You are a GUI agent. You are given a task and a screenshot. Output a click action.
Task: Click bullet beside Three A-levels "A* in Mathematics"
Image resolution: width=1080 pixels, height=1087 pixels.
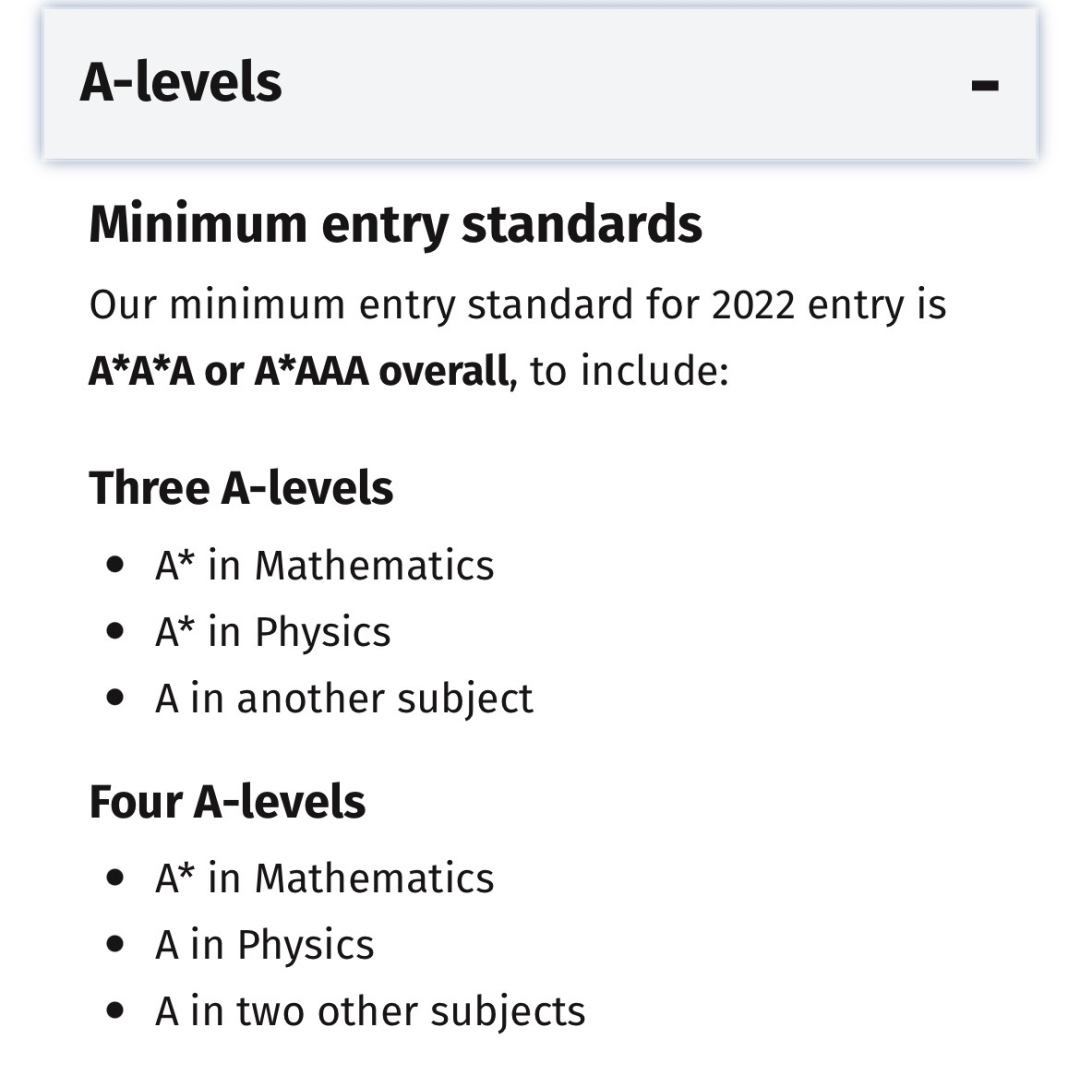(x=118, y=565)
